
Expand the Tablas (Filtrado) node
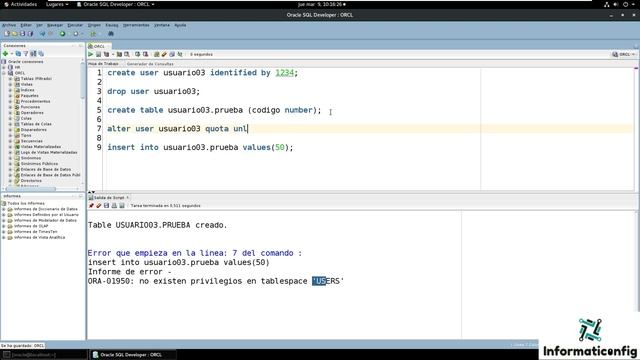tap(11, 79)
